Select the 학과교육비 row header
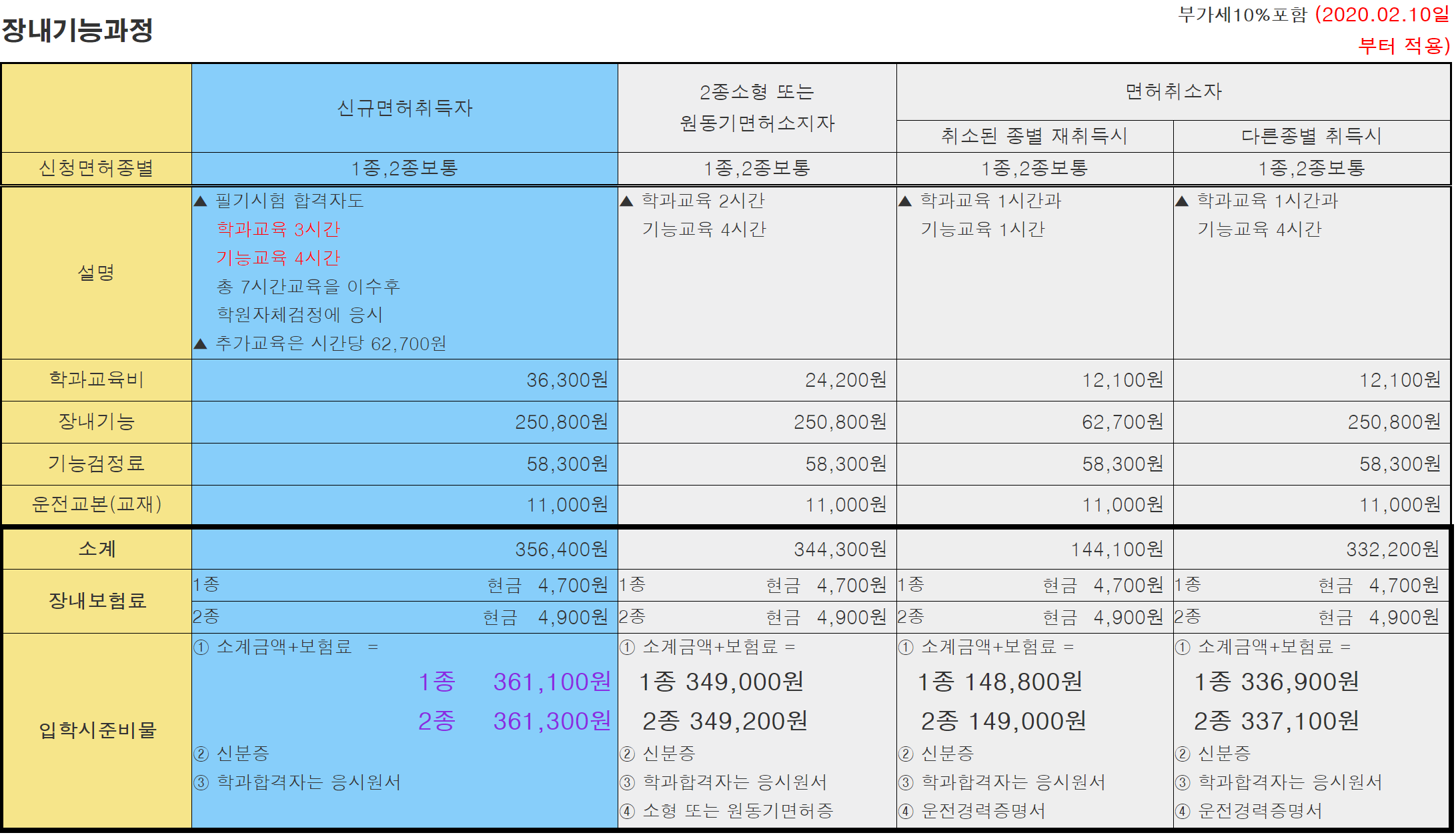Image resolution: width=1456 pixels, height=835 pixels. [x=95, y=380]
